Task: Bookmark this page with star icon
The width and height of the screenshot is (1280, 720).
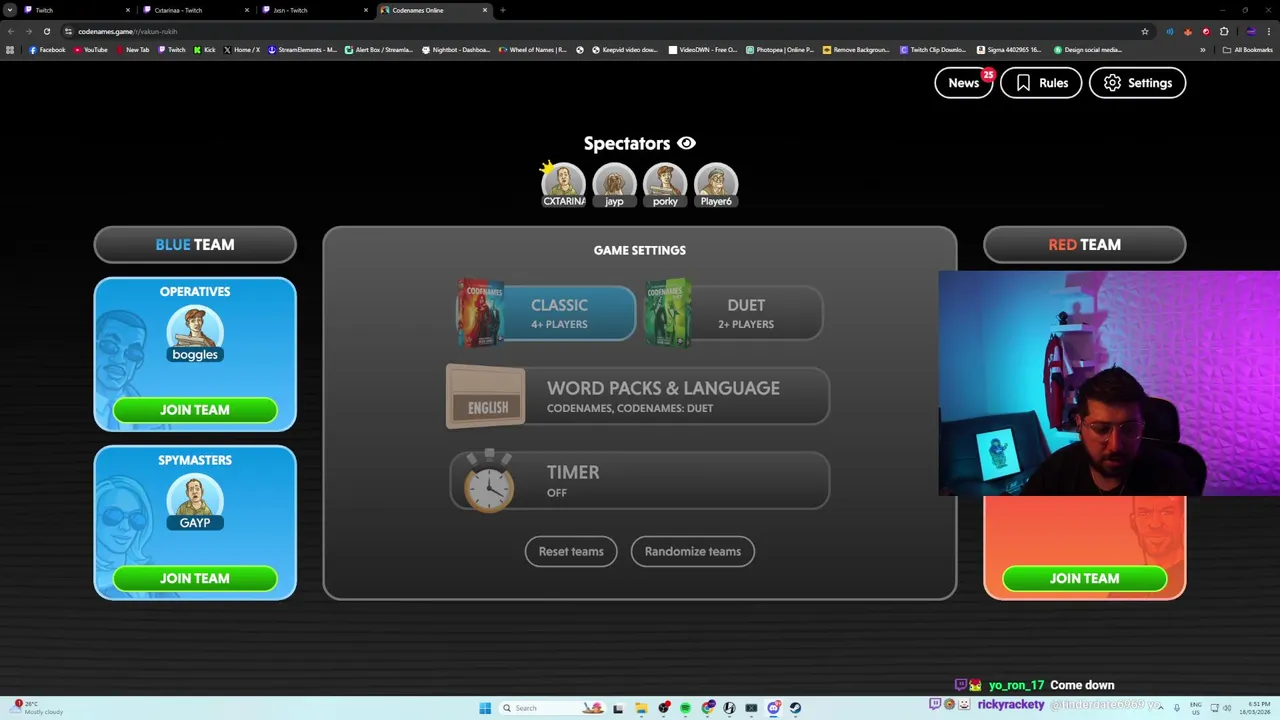Action: [x=1145, y=31]
